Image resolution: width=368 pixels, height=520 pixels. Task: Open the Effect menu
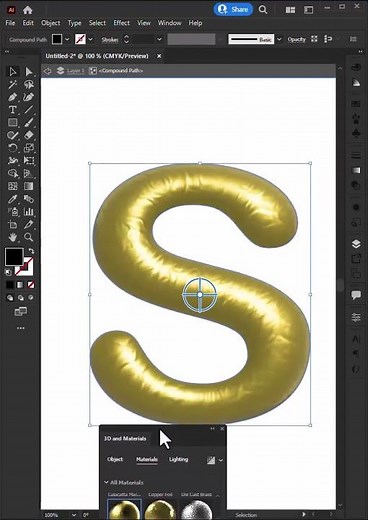121,23
